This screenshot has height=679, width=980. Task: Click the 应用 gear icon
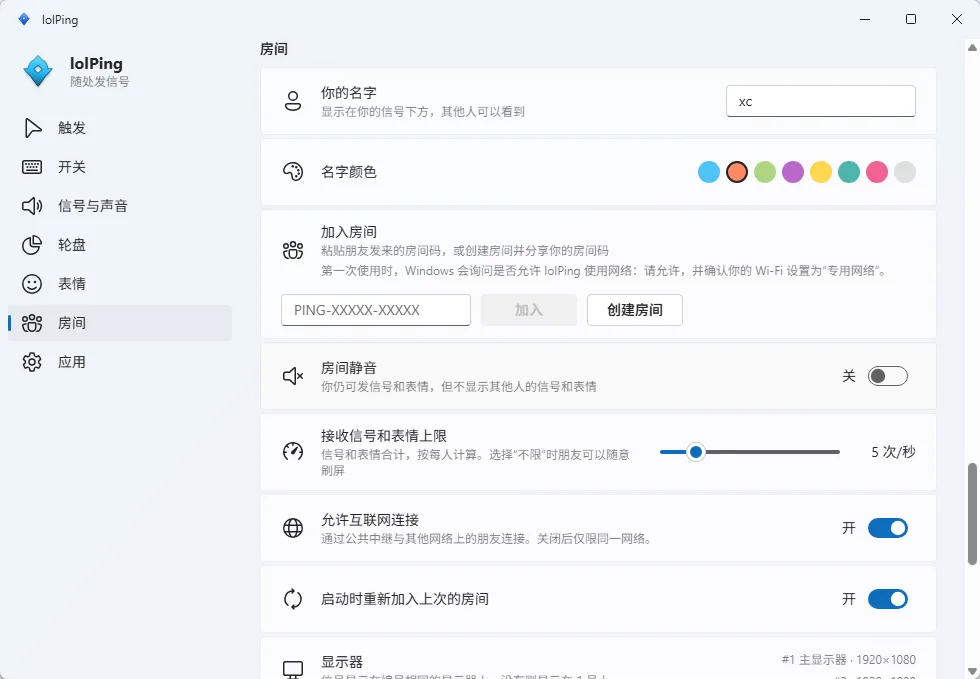coord(32,362)
